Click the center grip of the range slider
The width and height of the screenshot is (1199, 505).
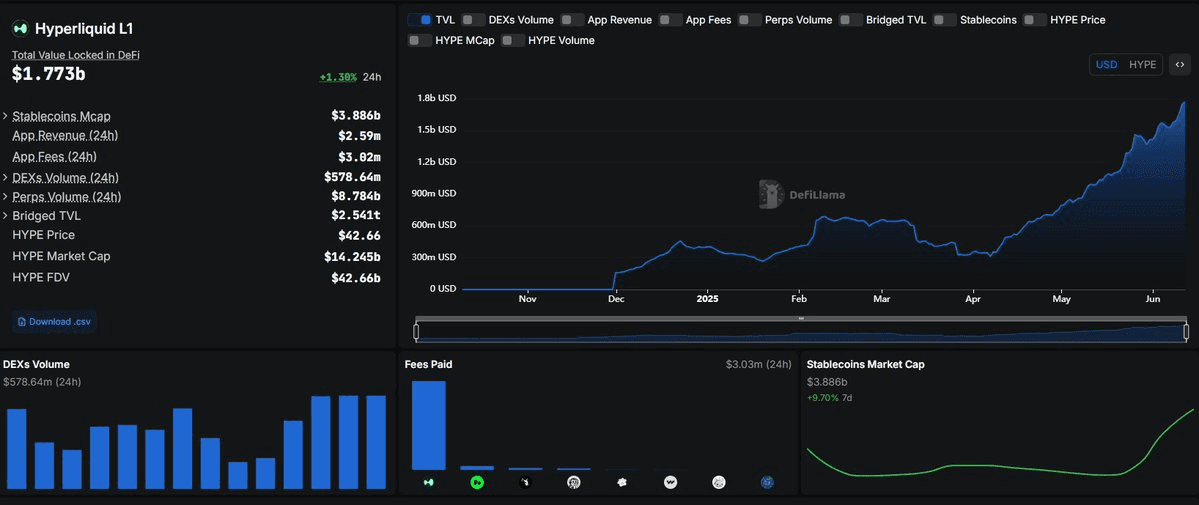801,318
